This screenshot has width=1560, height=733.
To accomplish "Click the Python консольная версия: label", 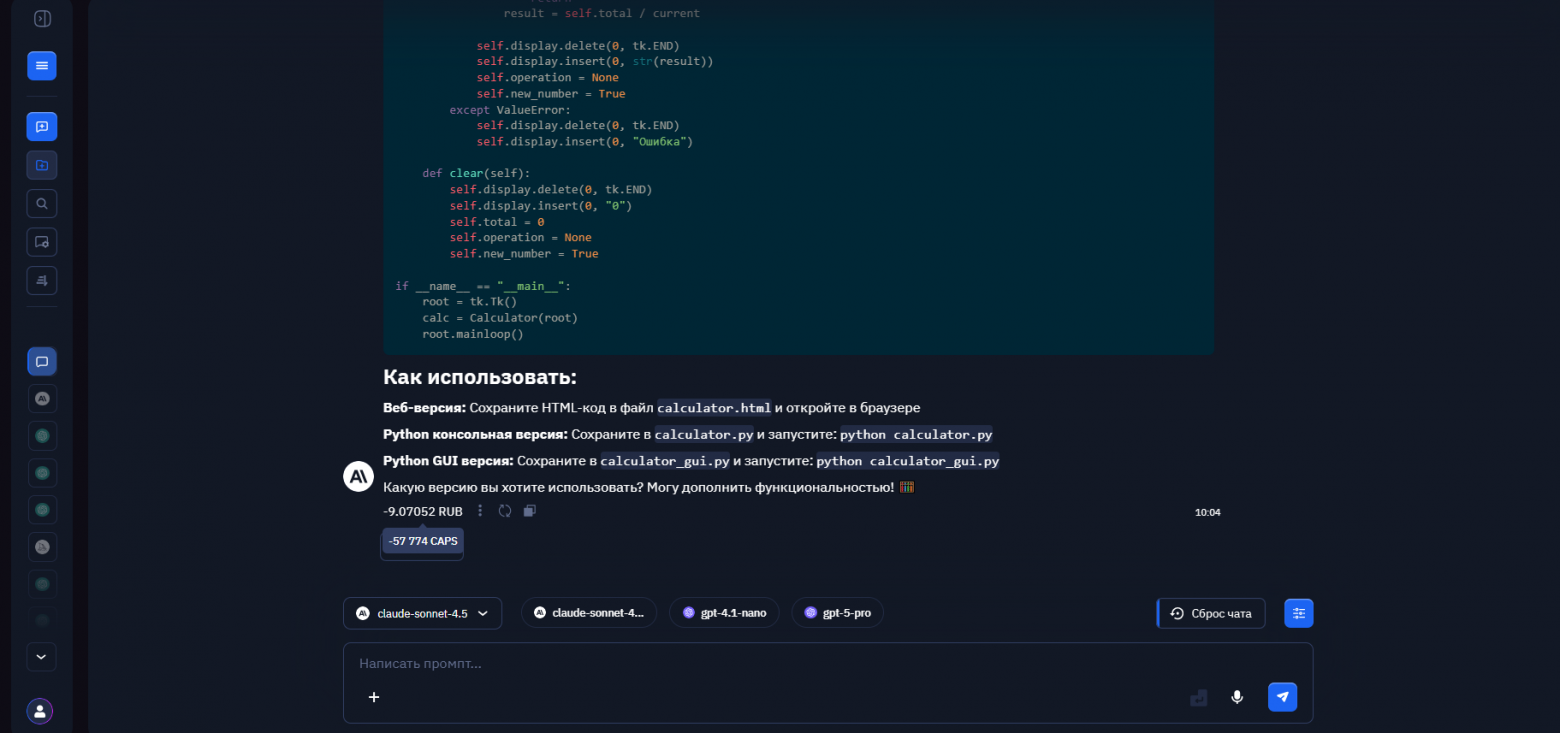I will click(475, 435).
